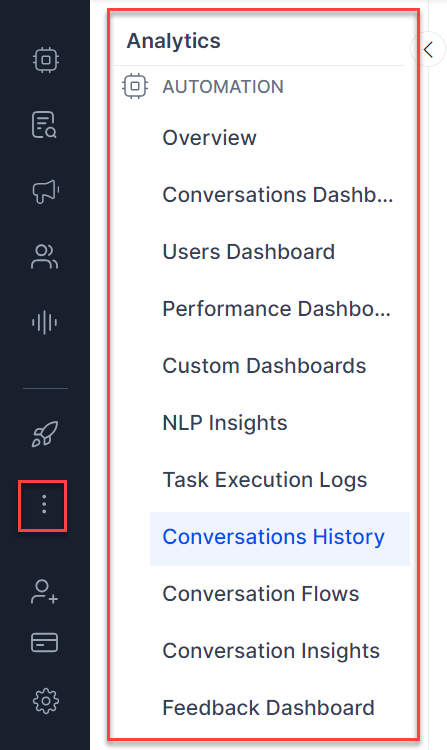
Task: Click the billing card icon
Action: pyautogui.click(x=44, y=642)
